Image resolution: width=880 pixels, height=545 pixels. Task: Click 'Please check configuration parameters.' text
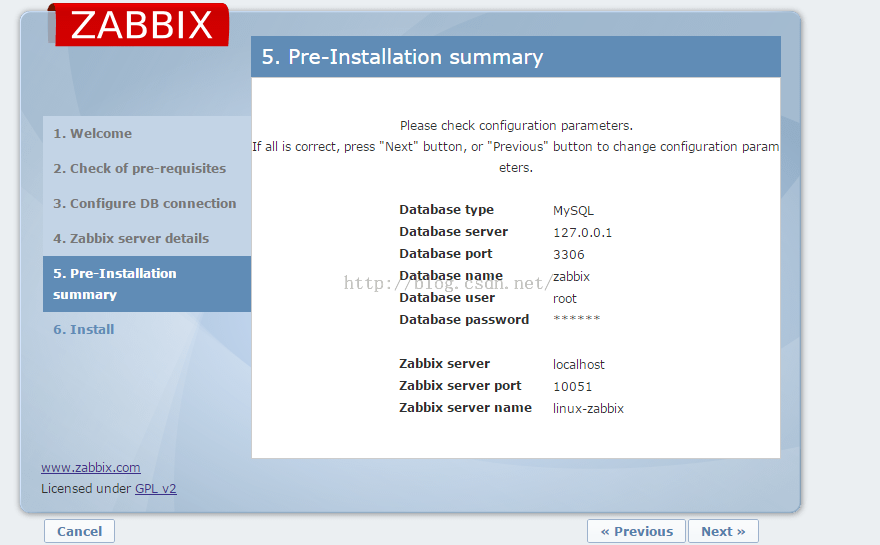click(x=516, y=126)
